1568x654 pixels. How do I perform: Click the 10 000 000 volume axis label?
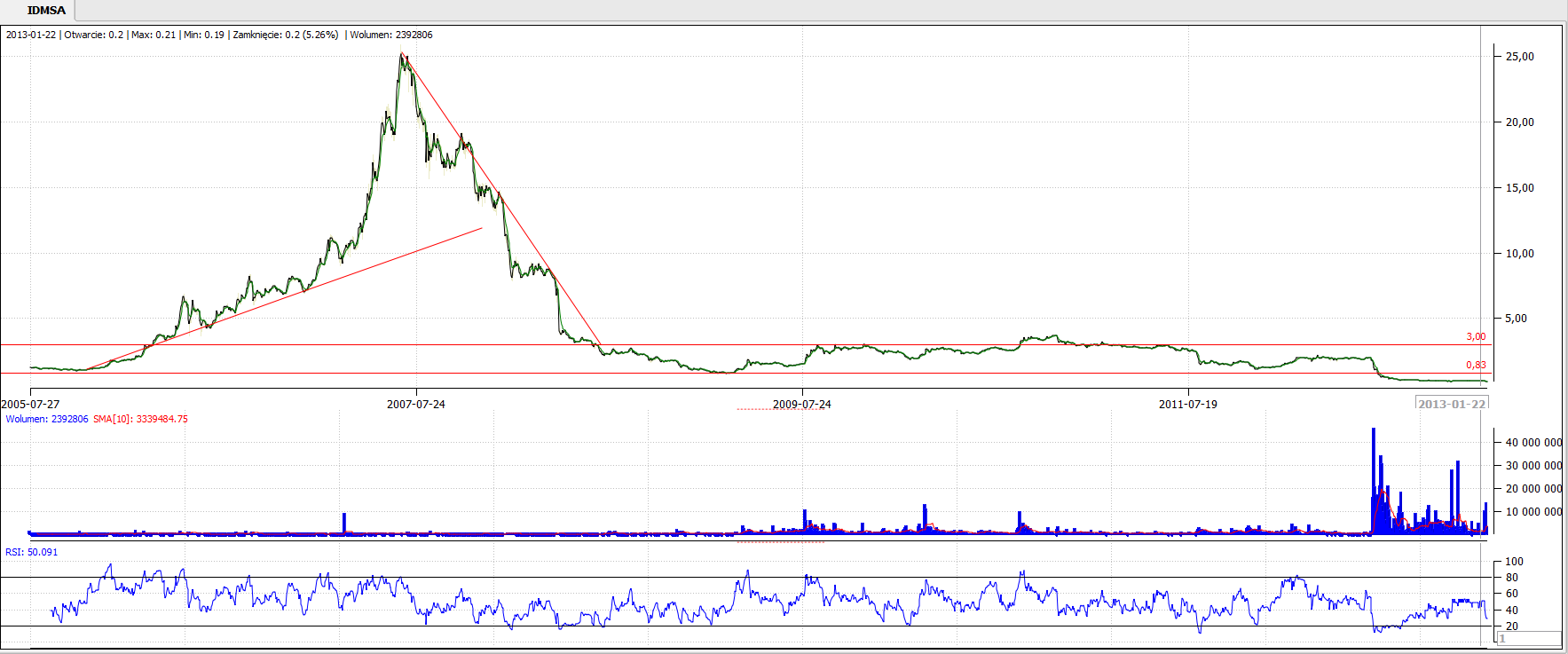(x=1534, y=511)
